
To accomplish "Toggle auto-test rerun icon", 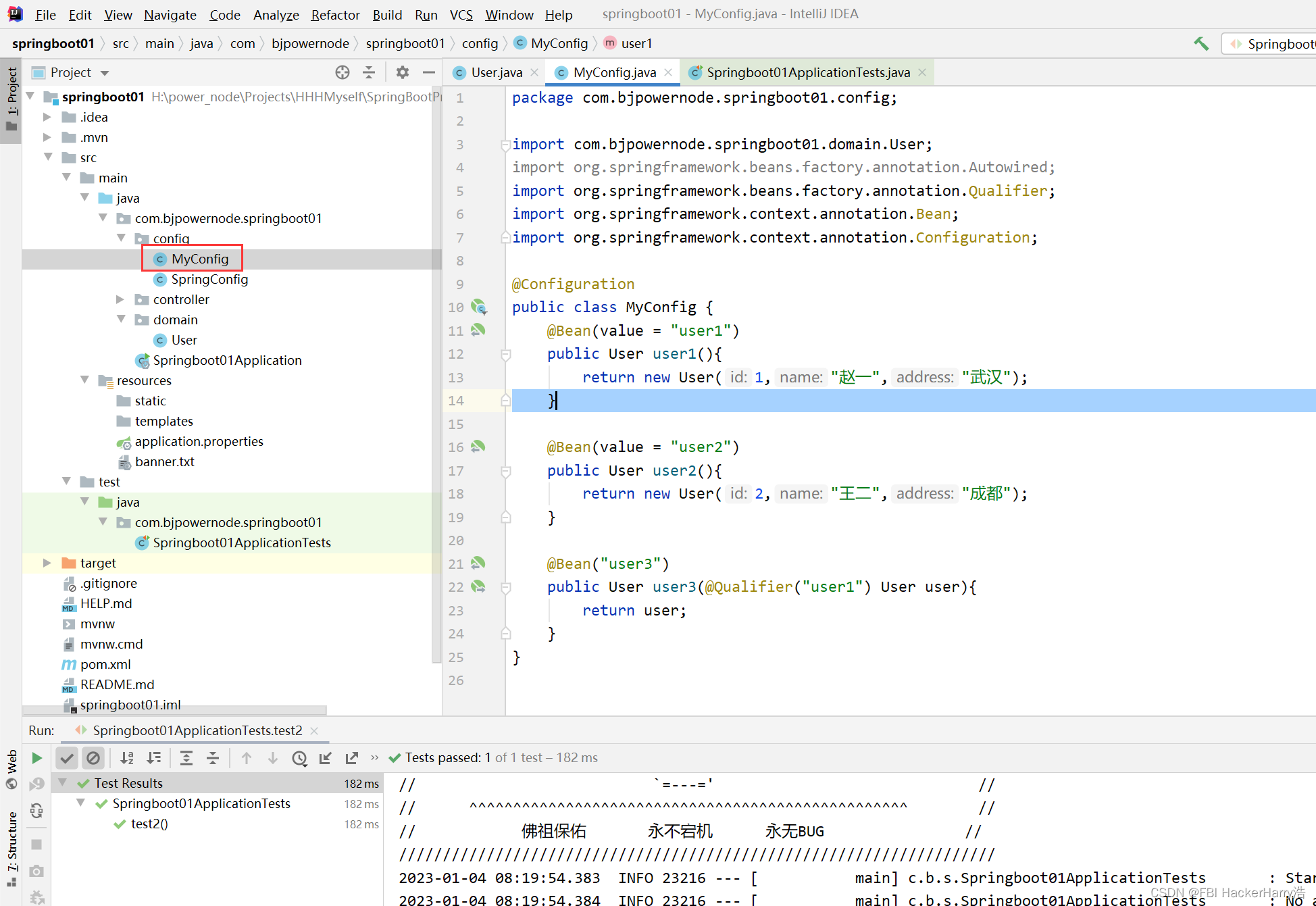I will [36, 811].
